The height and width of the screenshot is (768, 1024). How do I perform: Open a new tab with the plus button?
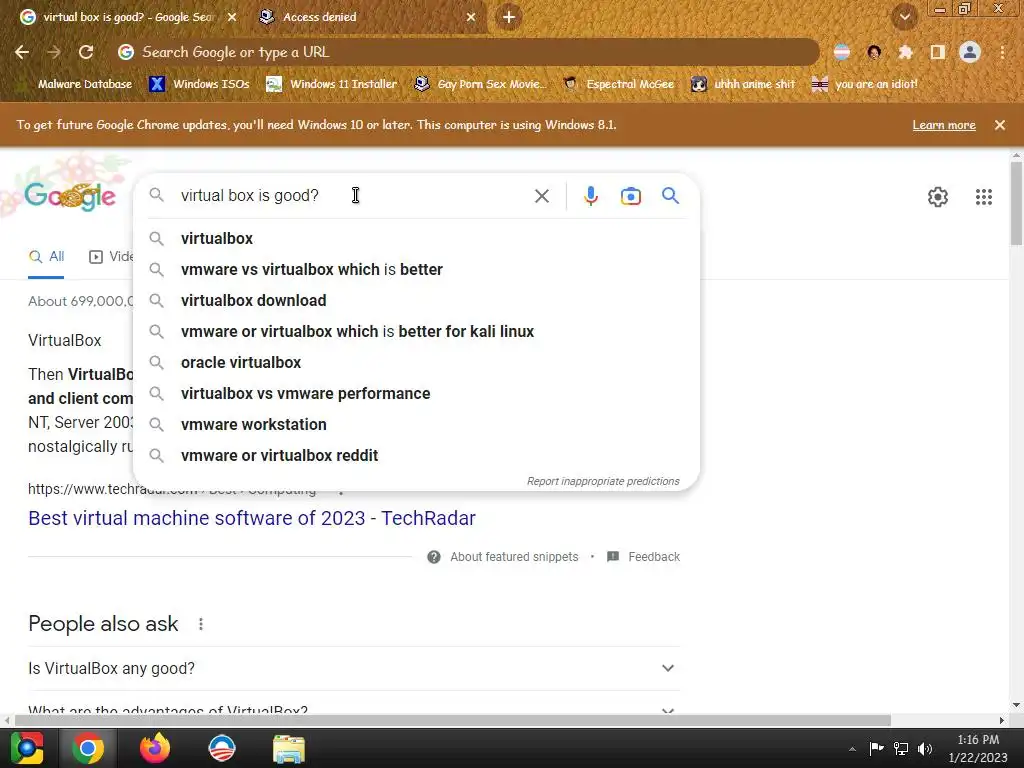click(509, 17)
